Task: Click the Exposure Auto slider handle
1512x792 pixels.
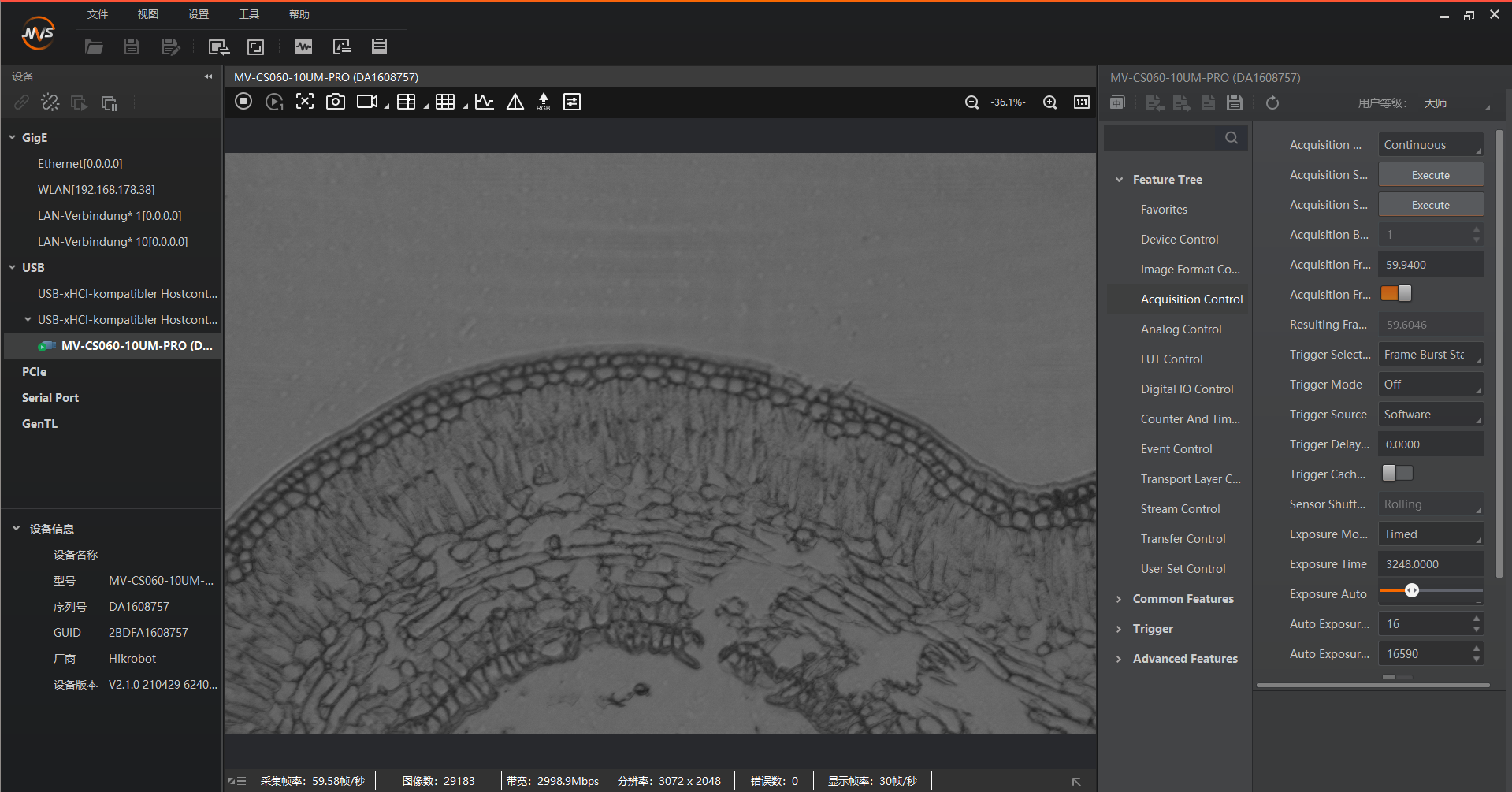Action: (x=1412, y=590)
